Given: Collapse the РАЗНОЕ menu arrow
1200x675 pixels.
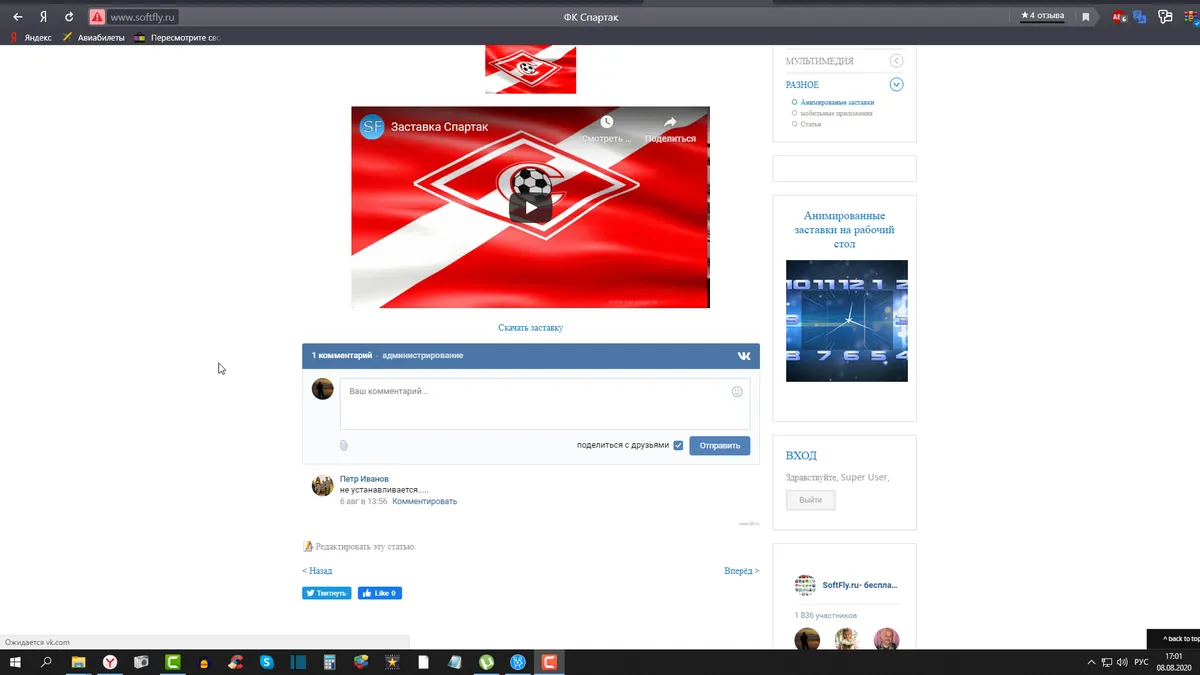Looking at the screenshot, I should tap(897, 85).
